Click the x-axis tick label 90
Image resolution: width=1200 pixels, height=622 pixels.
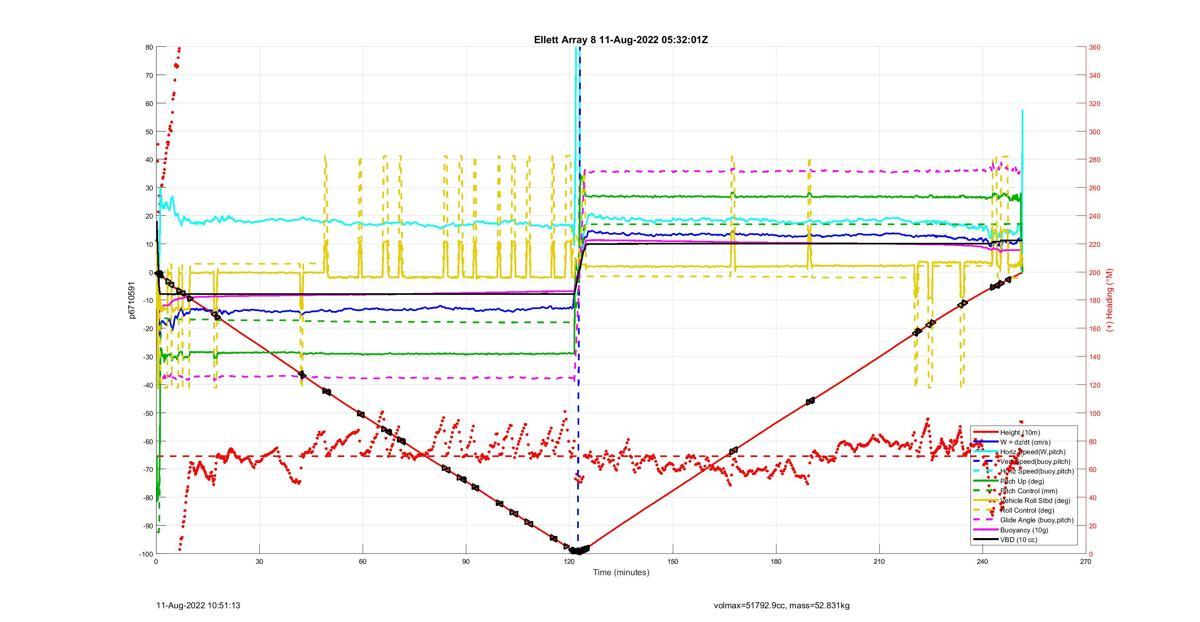[466, 562]
